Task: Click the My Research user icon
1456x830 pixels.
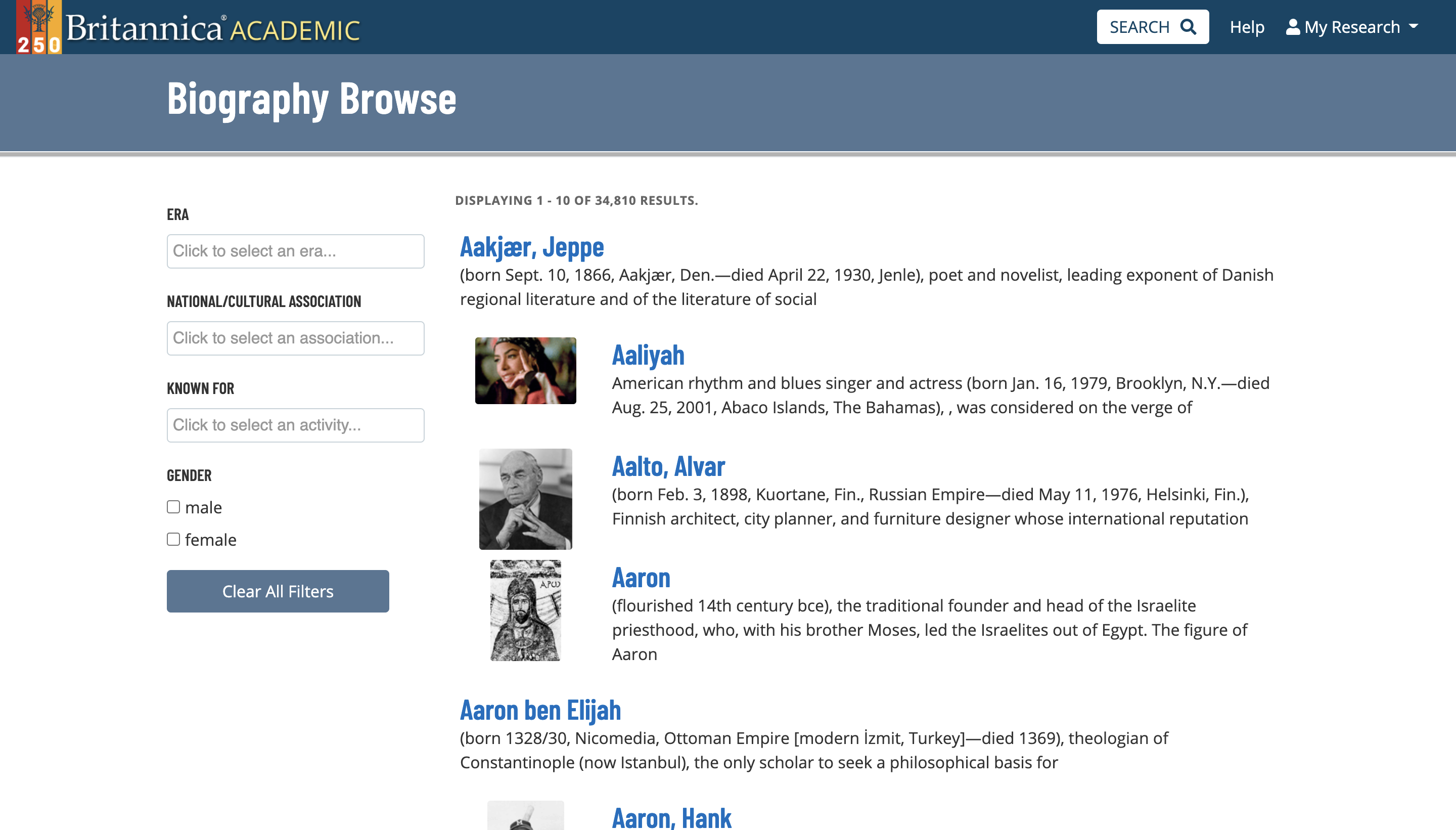Action: point(1293,27)
